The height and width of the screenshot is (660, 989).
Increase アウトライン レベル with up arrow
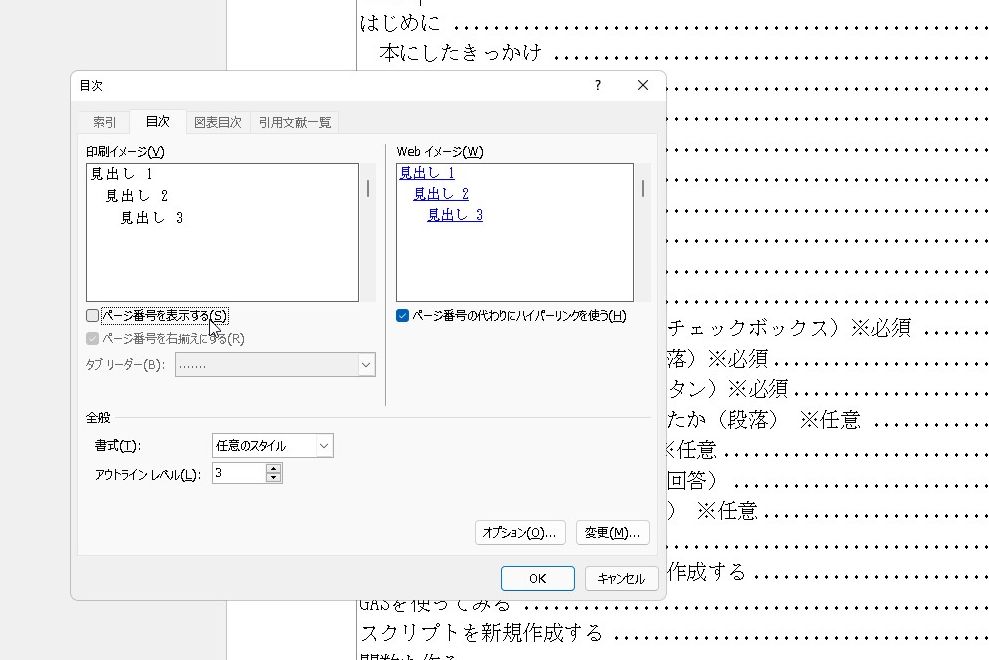tap(274, 468)
